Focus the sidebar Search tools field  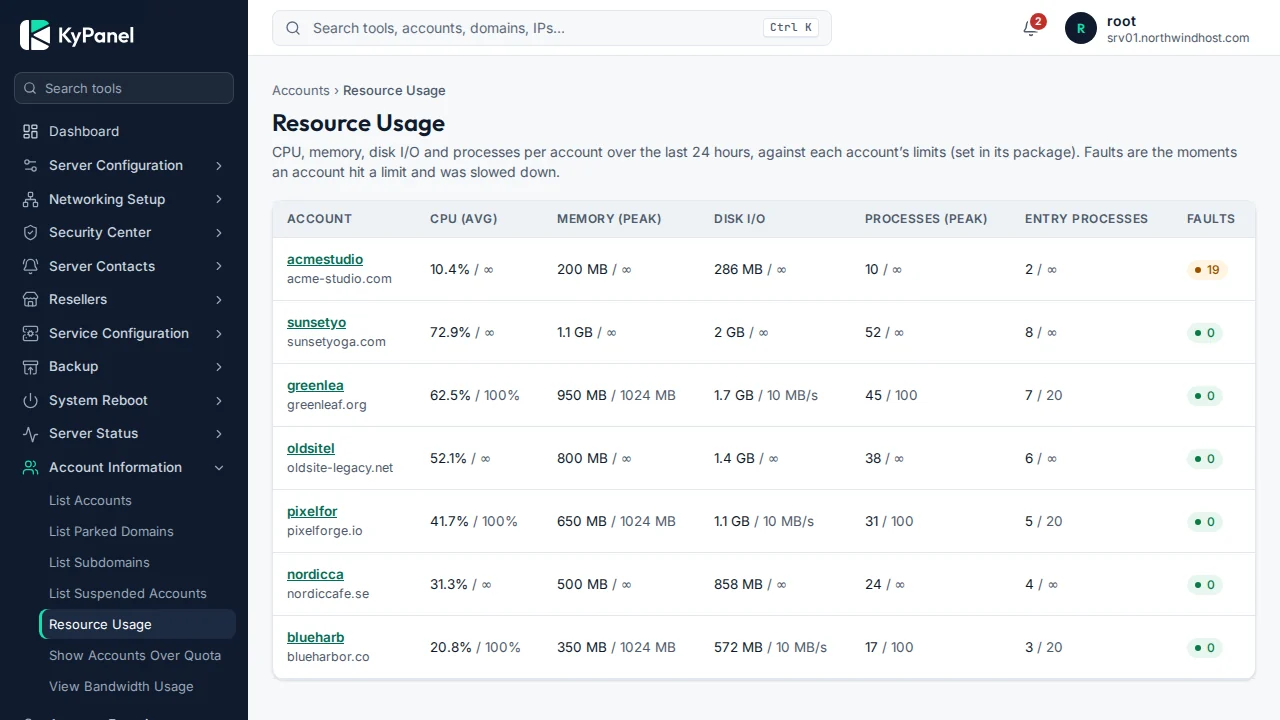point(124,88)
